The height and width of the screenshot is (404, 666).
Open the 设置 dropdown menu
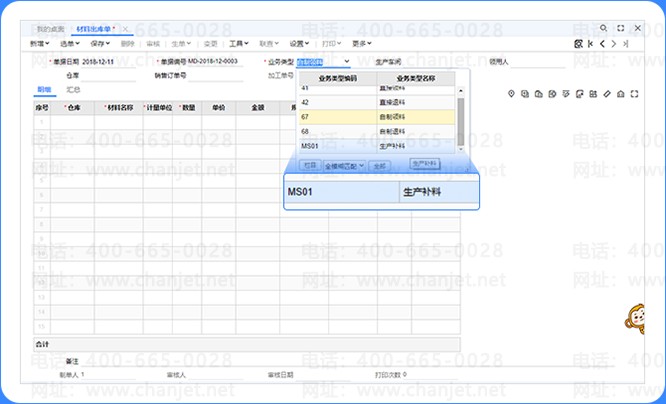299,43
